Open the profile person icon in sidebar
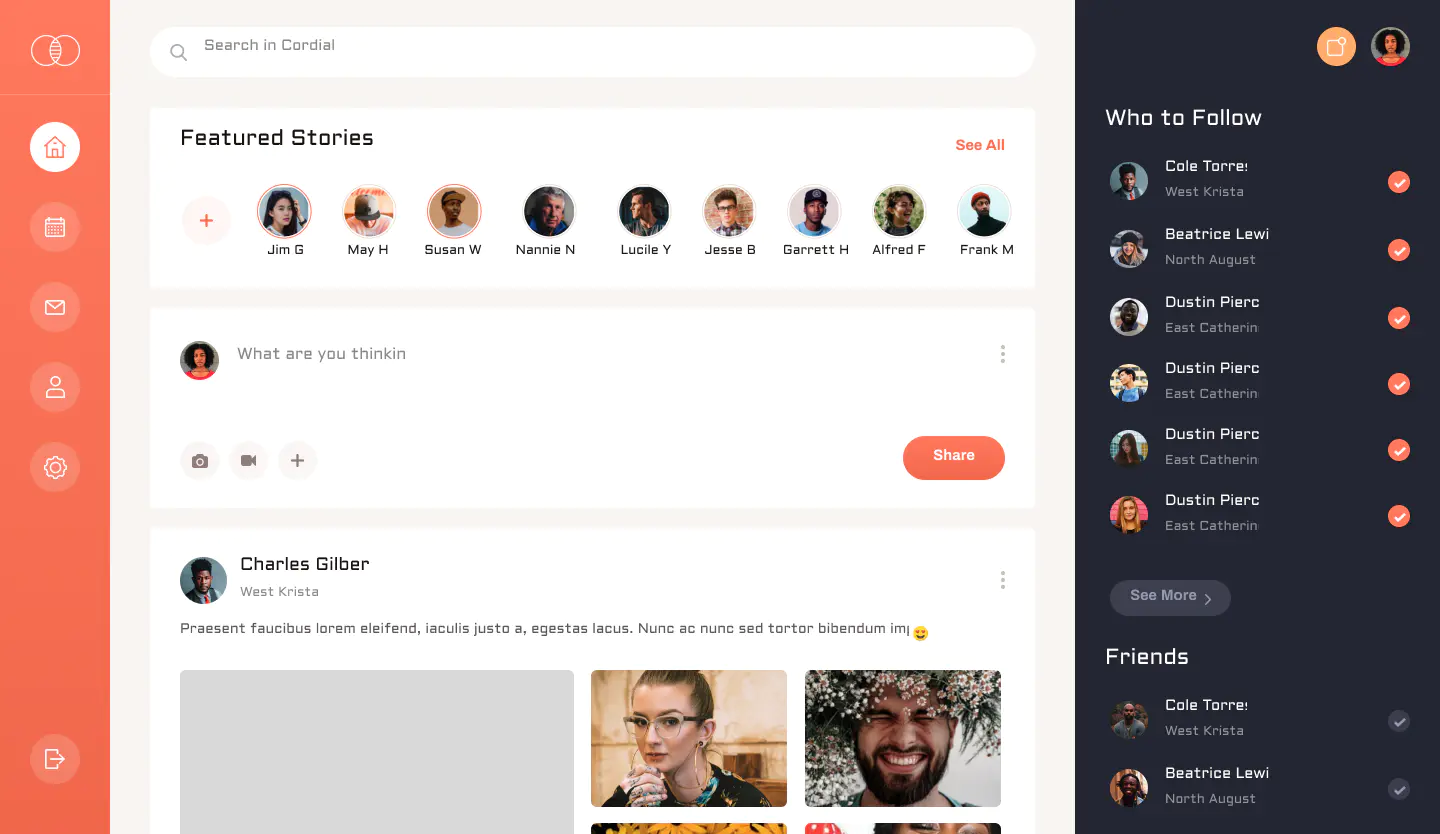Viewport: 1440px width, 834px height. pyautogui.click(x=55, y=387)
